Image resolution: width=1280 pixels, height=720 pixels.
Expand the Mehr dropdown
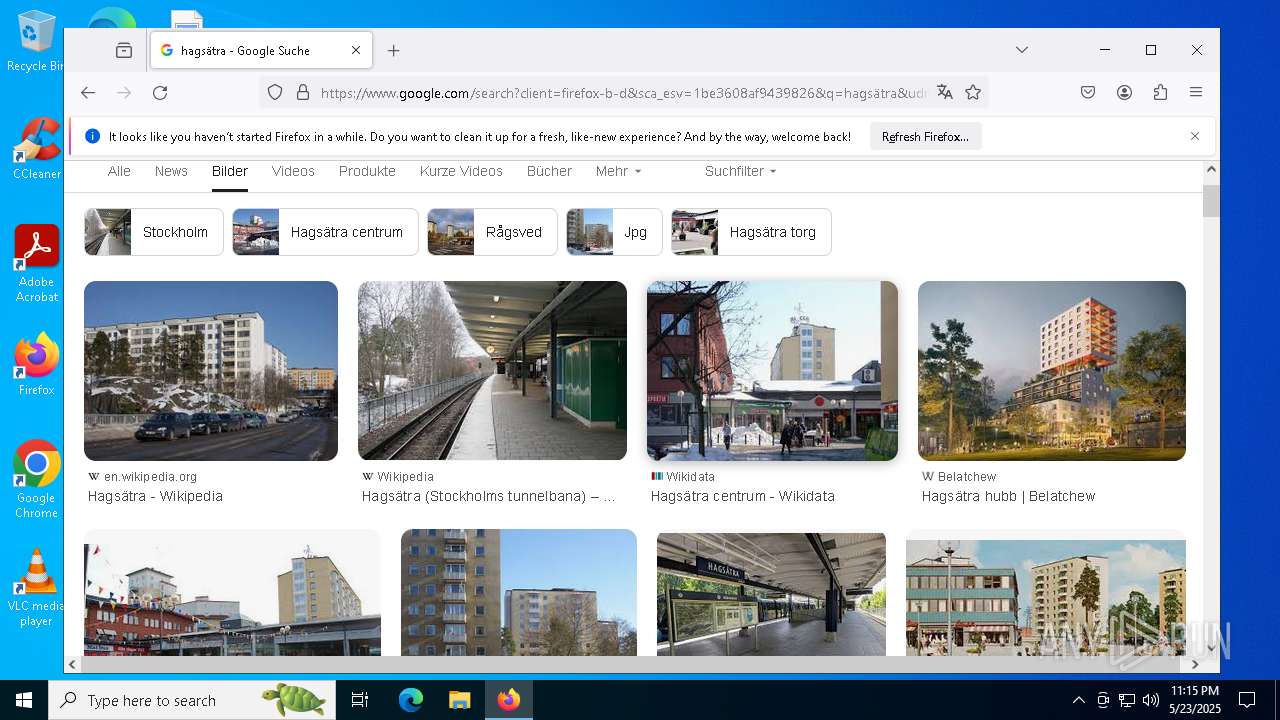[618, 171]
